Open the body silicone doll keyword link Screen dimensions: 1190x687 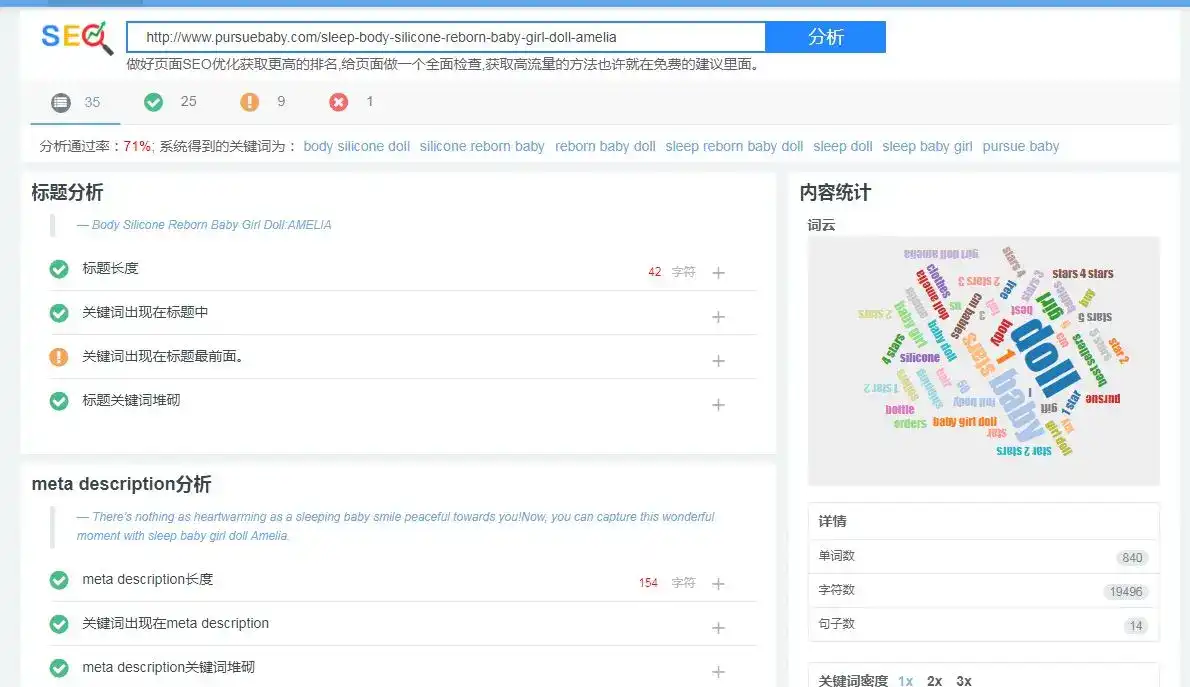(x=357, y=147)
